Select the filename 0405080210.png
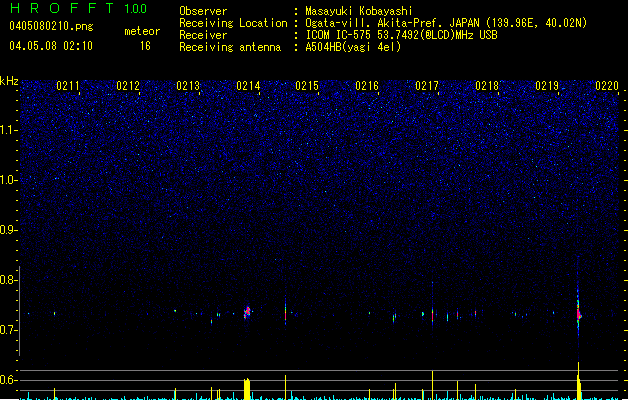This screenshot has height=400, width=629. (51, 26)
